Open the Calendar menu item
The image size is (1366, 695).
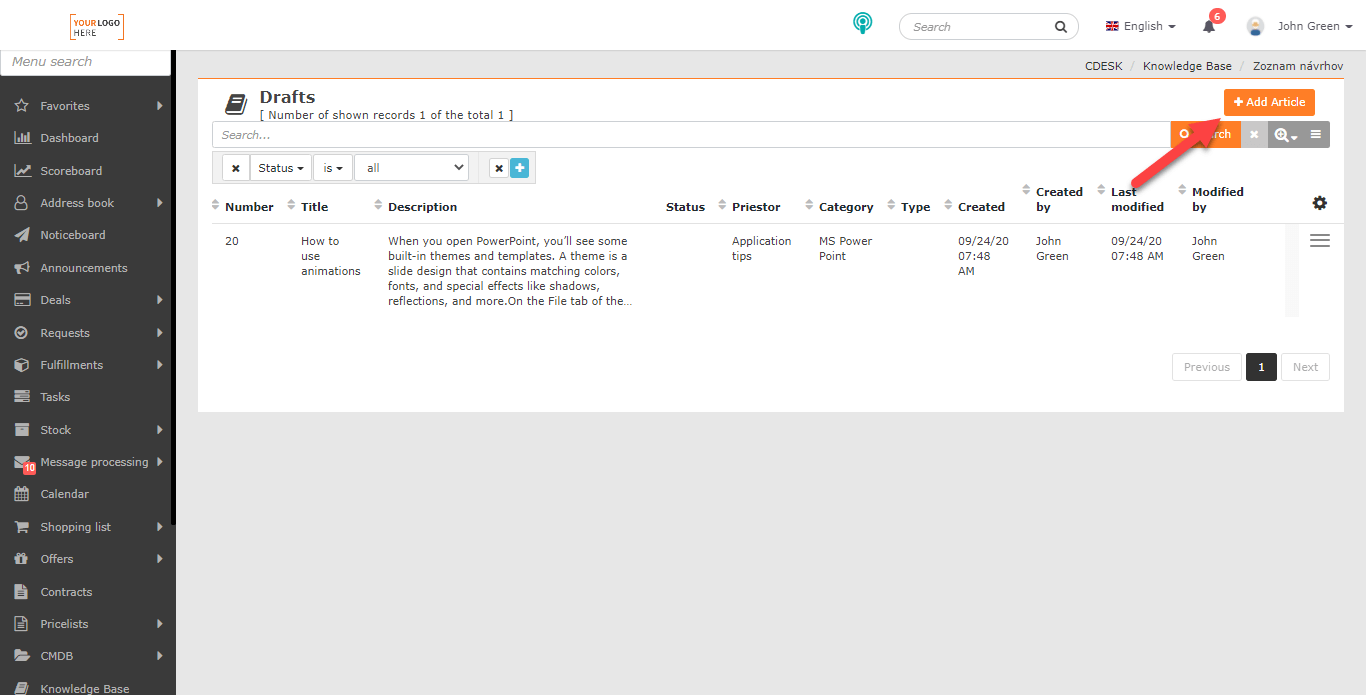coord(64,494)
